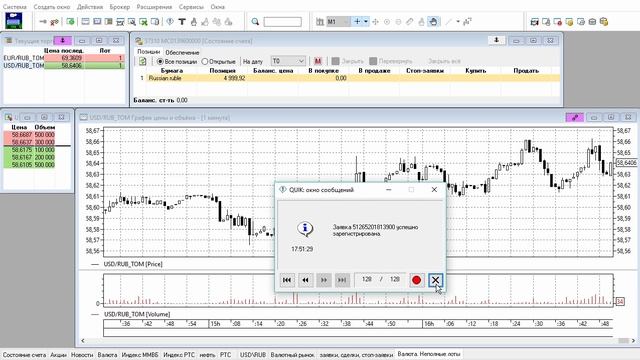
Task: Select the Открытые radio button
Action: click(x=205, y=61)
